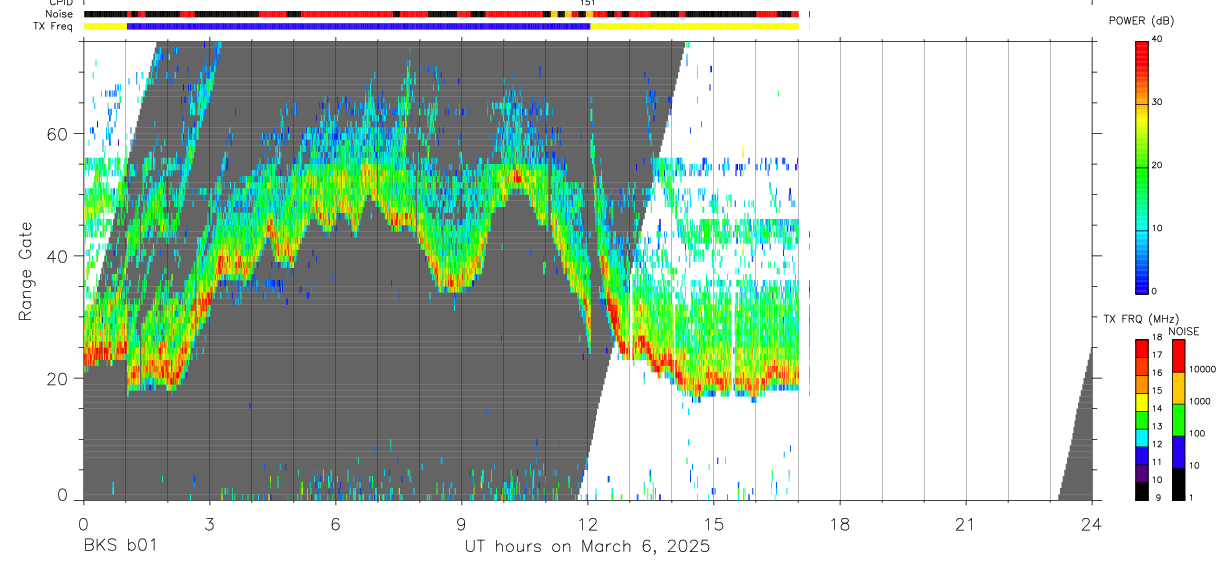This screenshot has height=567, width=1228.
Task: Click the "Range Gate" y-axis title
Action: [26, 272]
